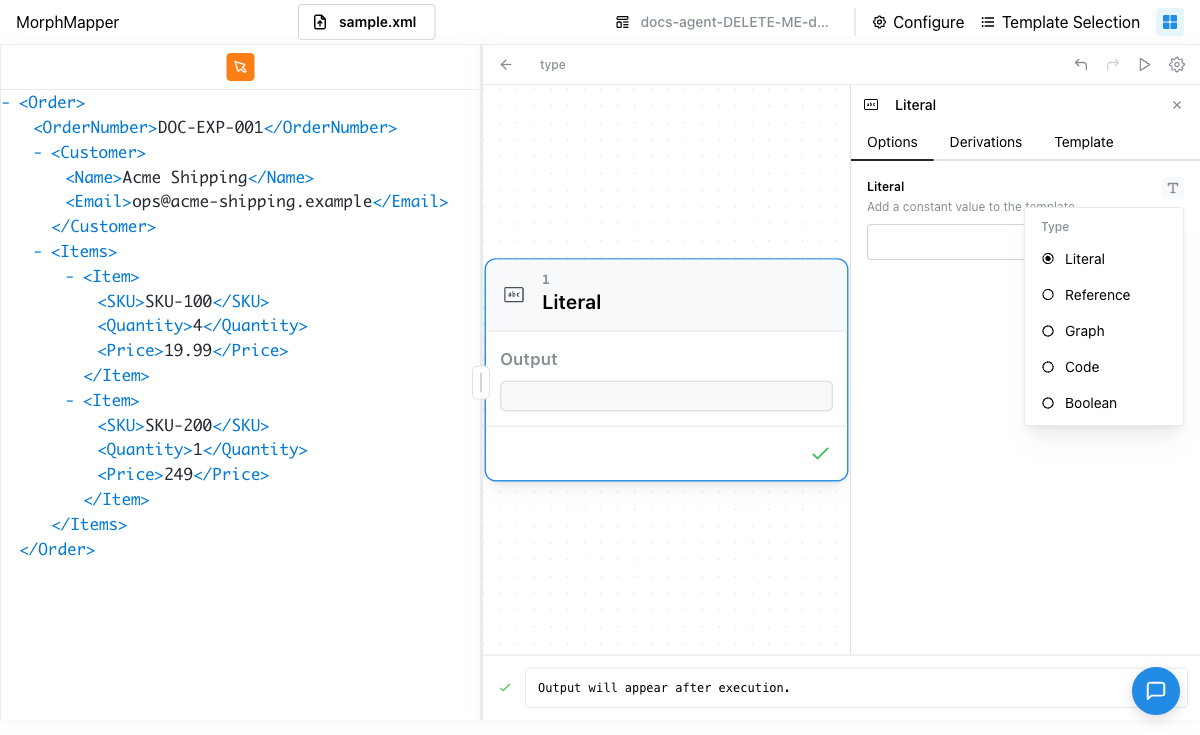Open the sample.xml file button

coord(366,22)
